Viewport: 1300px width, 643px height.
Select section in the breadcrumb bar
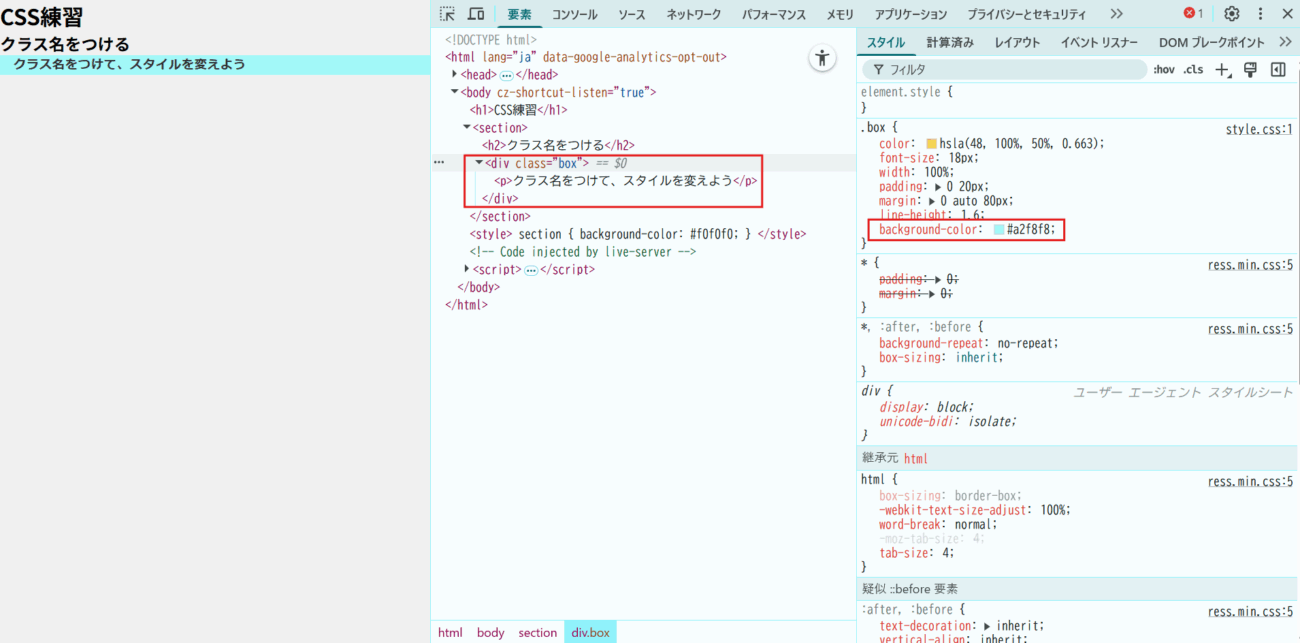[537, 633]
